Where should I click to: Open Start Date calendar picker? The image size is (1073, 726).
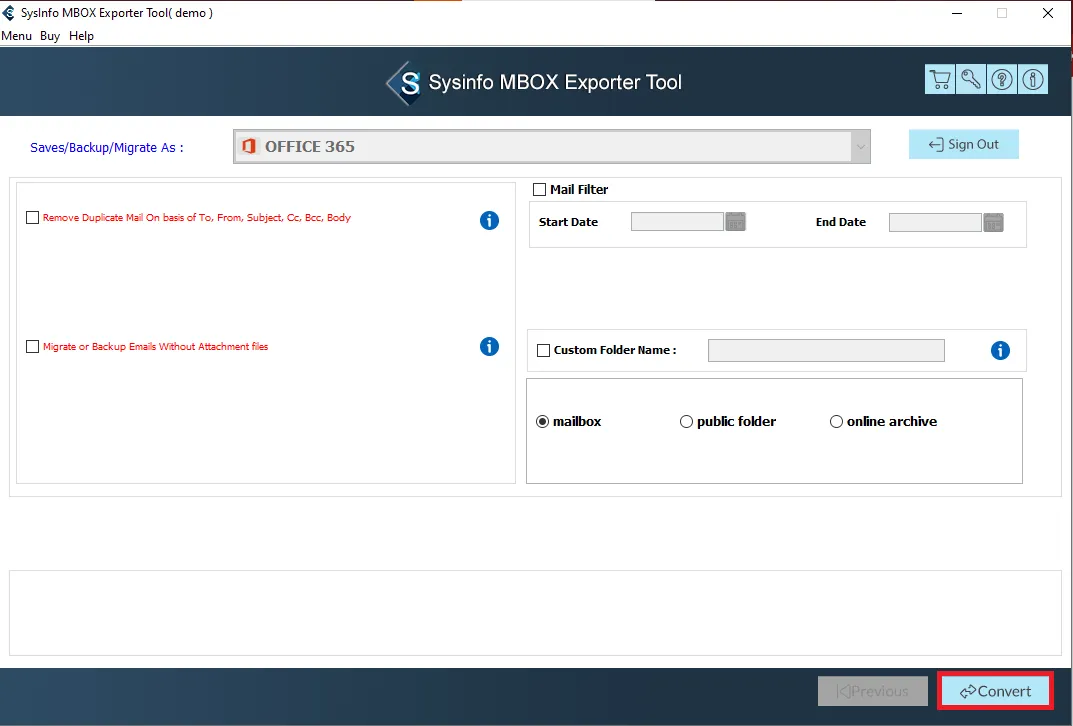pyautogui.click(x=736, y=222)
